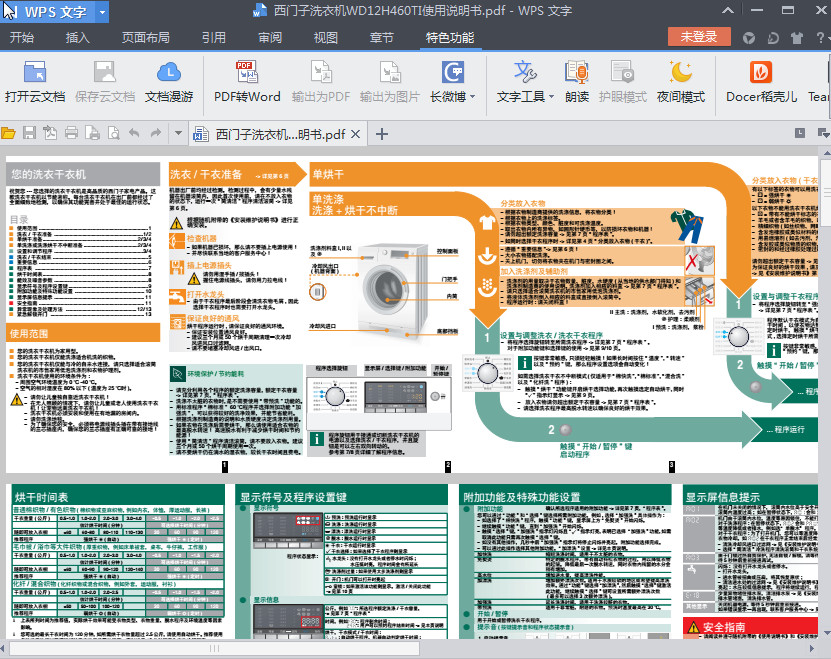Click the 未登录 login button
This screenshot has height=659, width=831.
[x=699, y=37]
